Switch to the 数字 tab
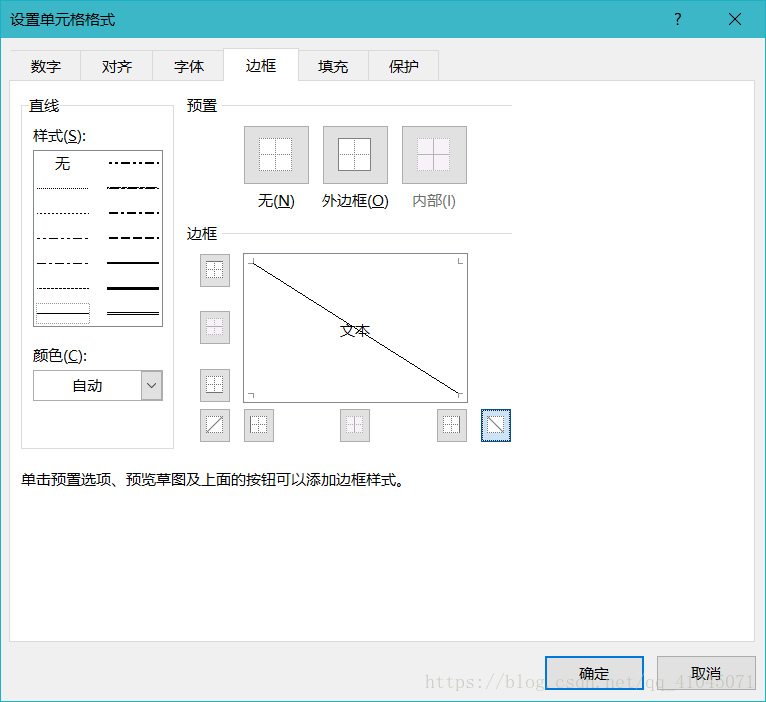Viewport: 766px width, 702px height. pos(45,66)
